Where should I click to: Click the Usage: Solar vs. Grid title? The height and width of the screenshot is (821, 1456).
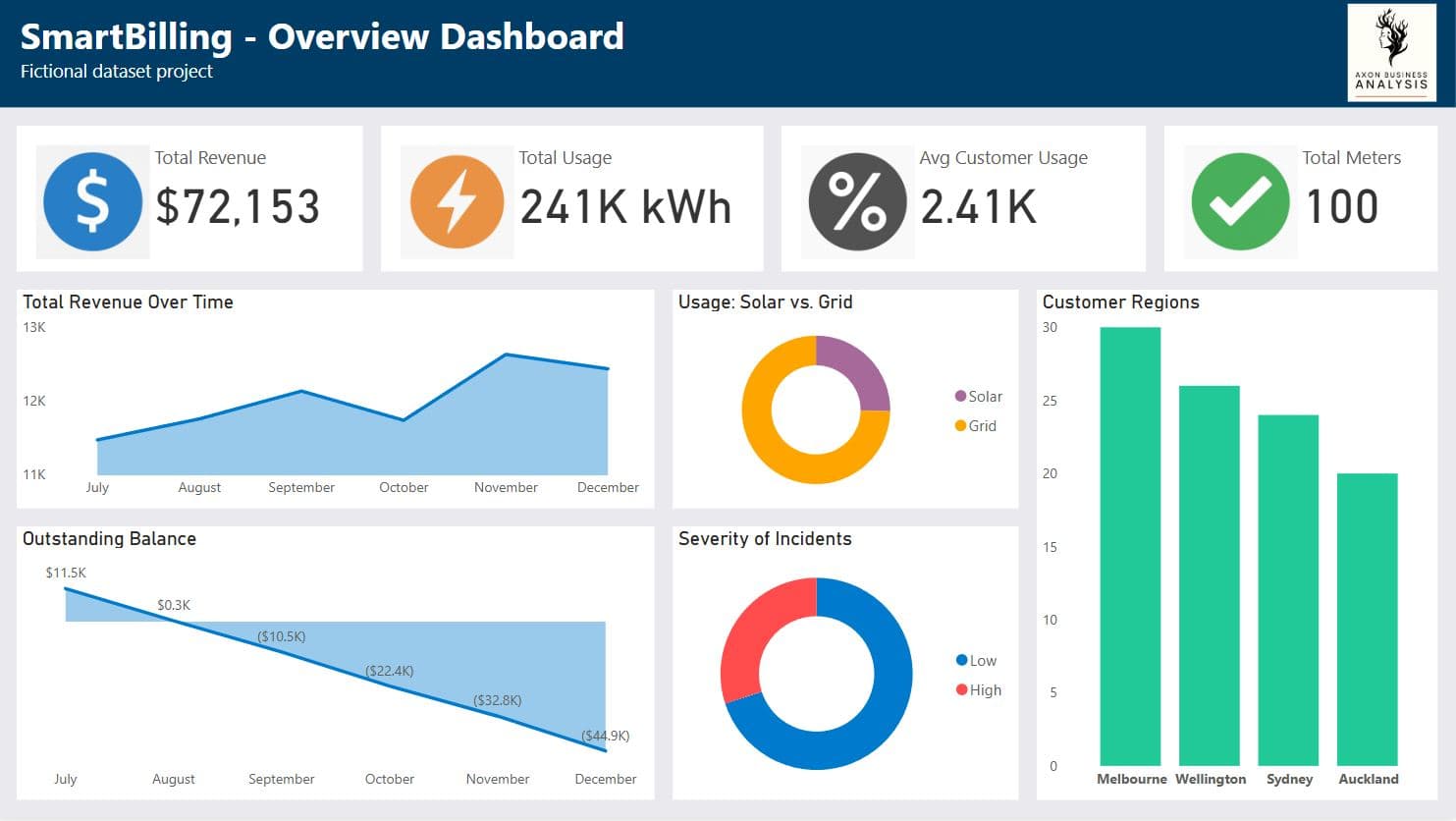765,302
